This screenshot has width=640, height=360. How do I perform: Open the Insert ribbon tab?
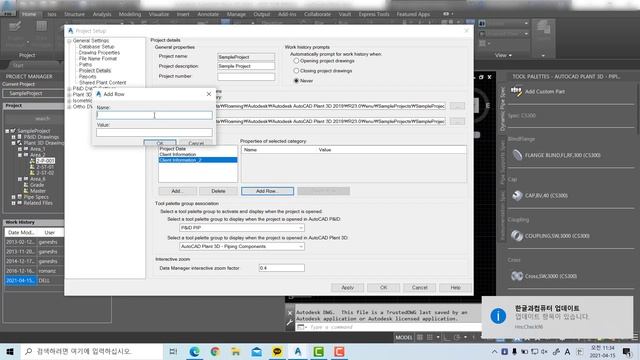(x=183, y=14)
